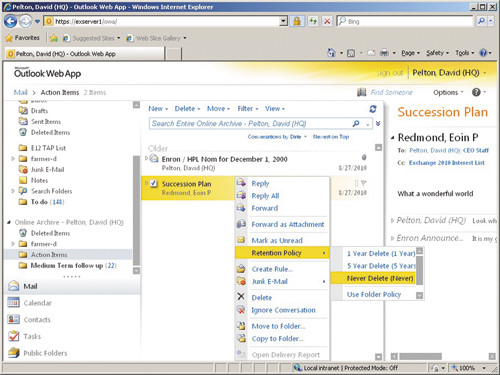Expand search options double chevron

378,124
